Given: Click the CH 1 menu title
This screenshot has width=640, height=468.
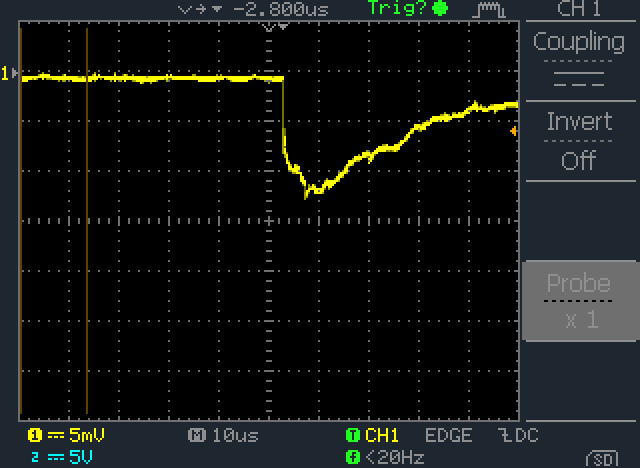Looking at the screenshot, I should [579, 9].
